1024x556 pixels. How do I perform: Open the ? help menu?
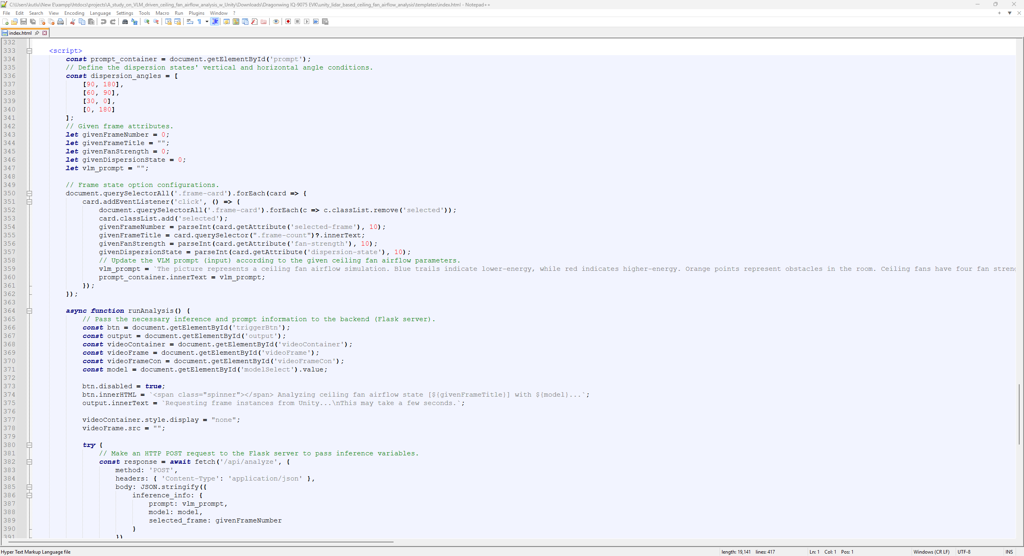click(234, 13)
